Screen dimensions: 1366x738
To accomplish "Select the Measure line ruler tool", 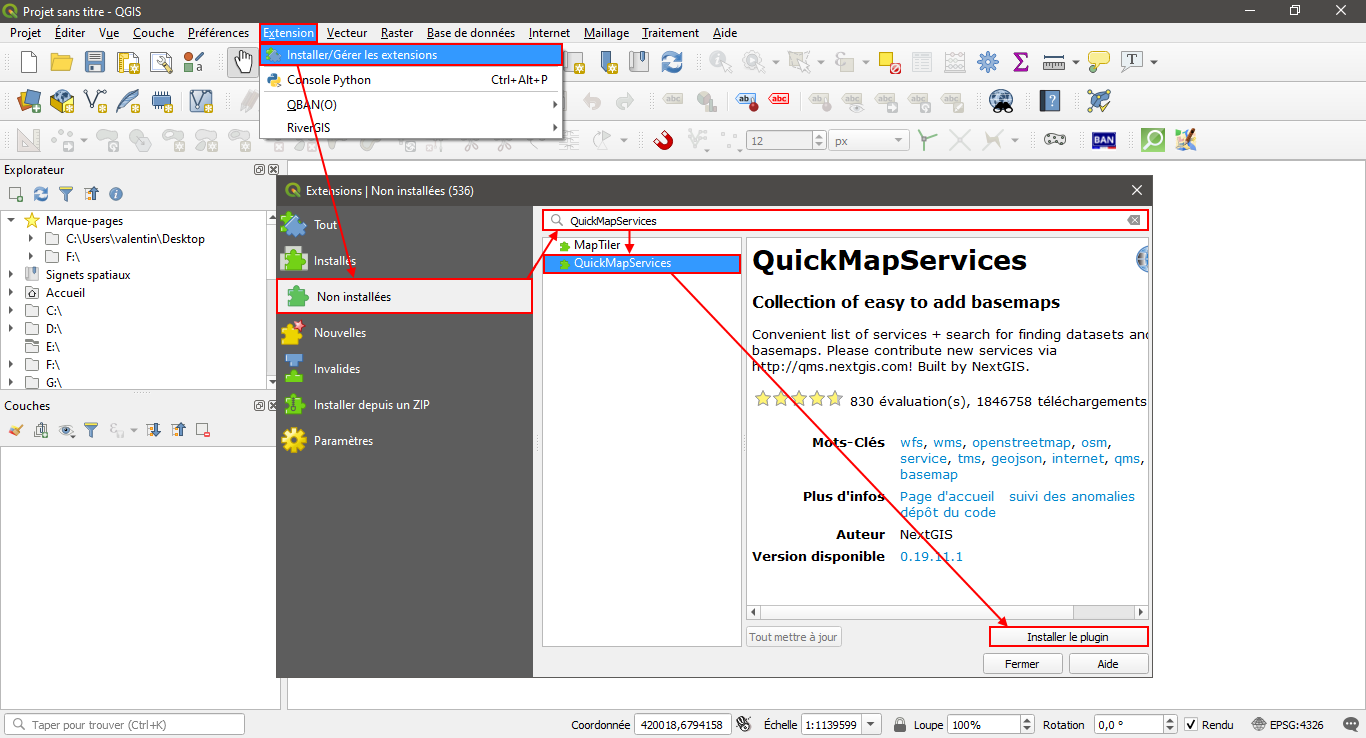I will coord(1053,62).
